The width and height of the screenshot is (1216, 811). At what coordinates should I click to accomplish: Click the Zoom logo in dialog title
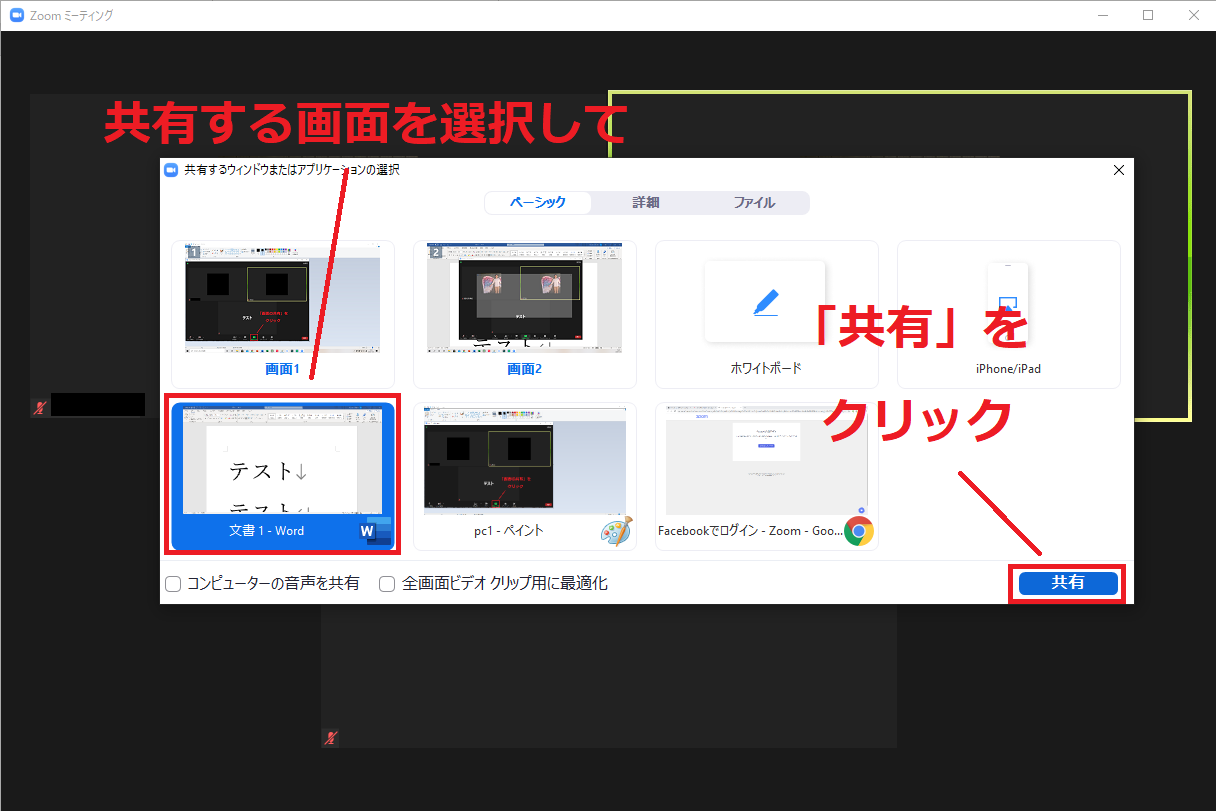tap(171, 170)
